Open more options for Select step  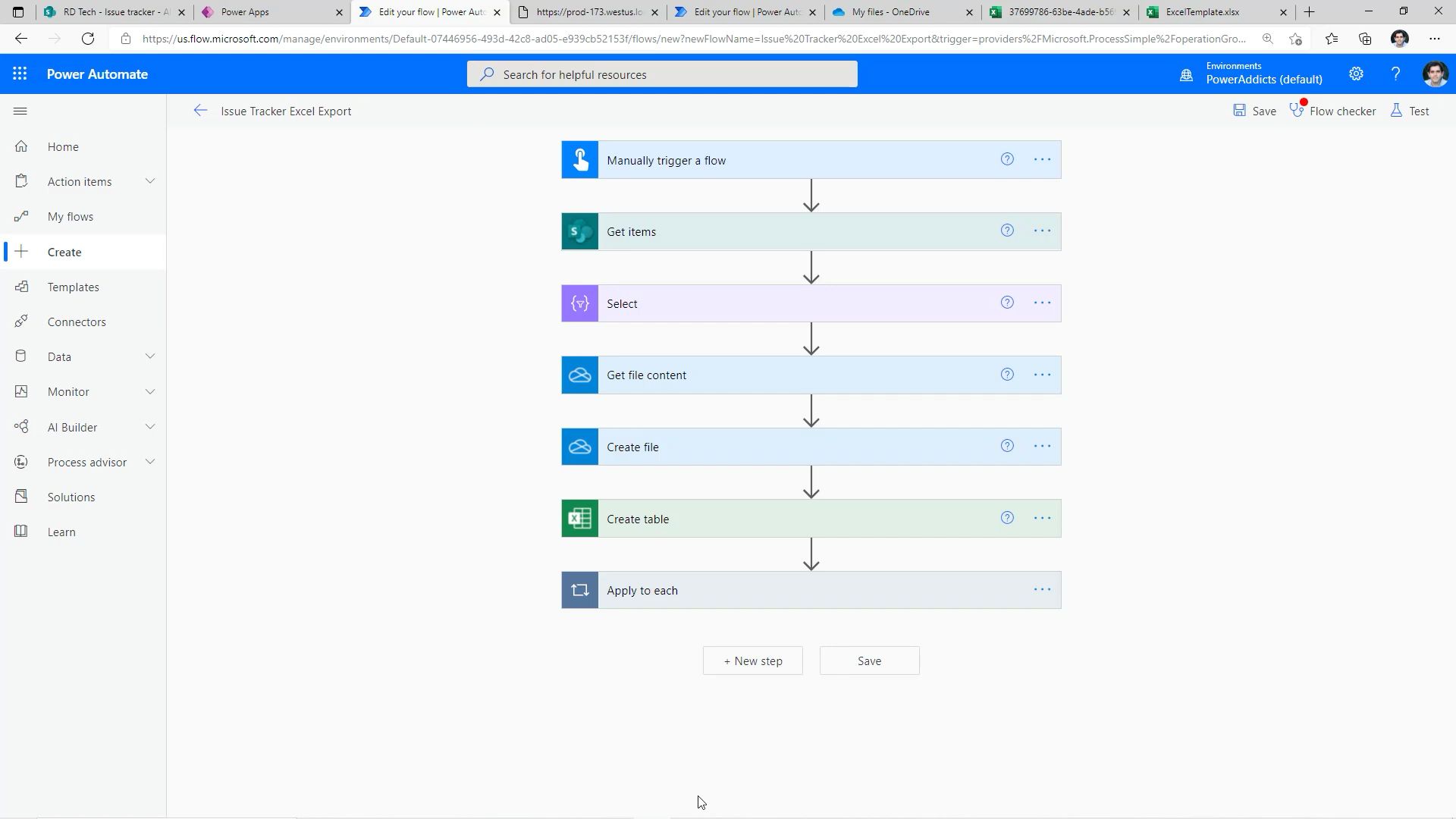tap(1043, 303)
